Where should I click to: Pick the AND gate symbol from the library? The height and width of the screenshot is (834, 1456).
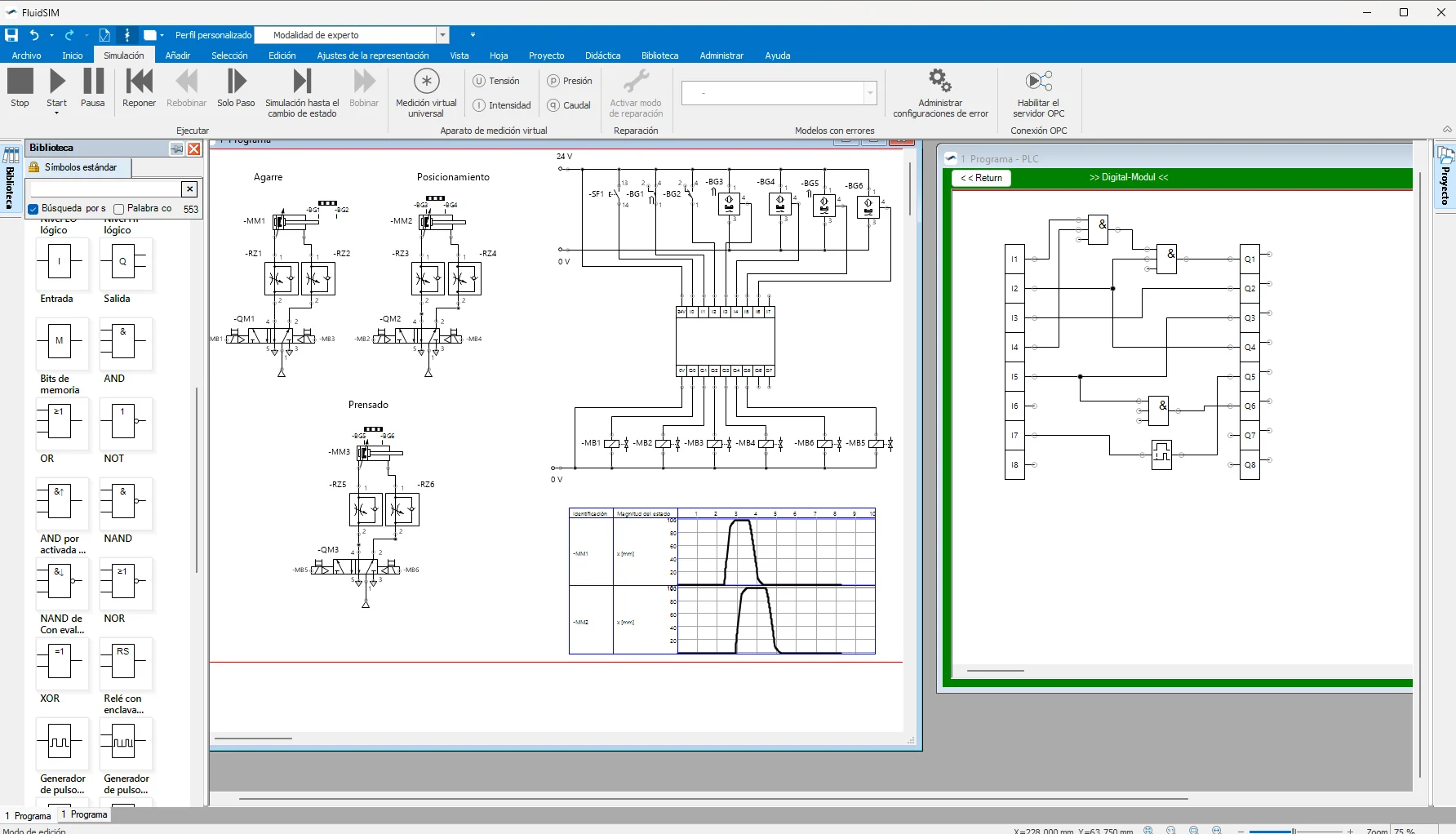pos(124,344)
